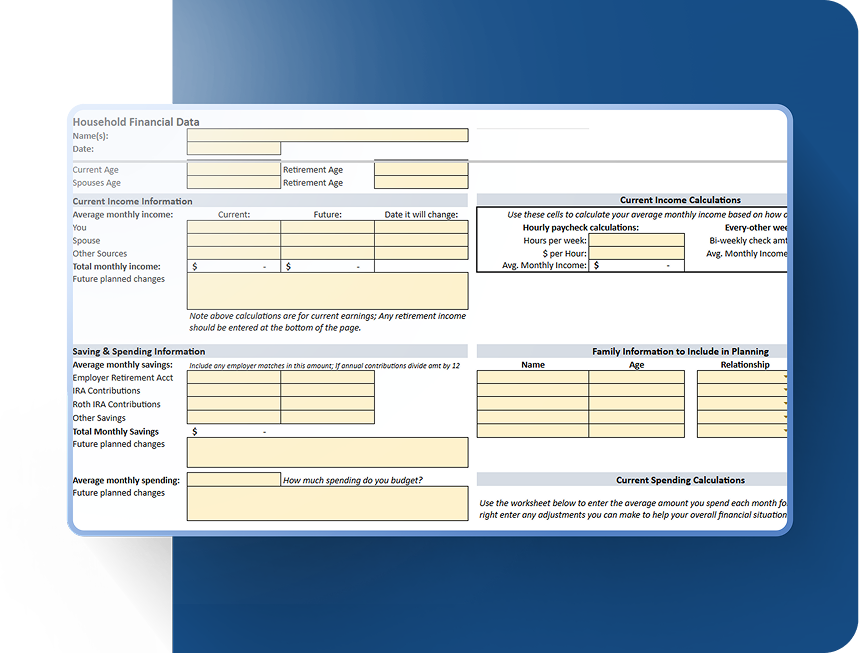This screenshot has width=859, height=653.
Task: Click the Name(s) entry field
Action: pyautogui.click(x=327, y=135)
